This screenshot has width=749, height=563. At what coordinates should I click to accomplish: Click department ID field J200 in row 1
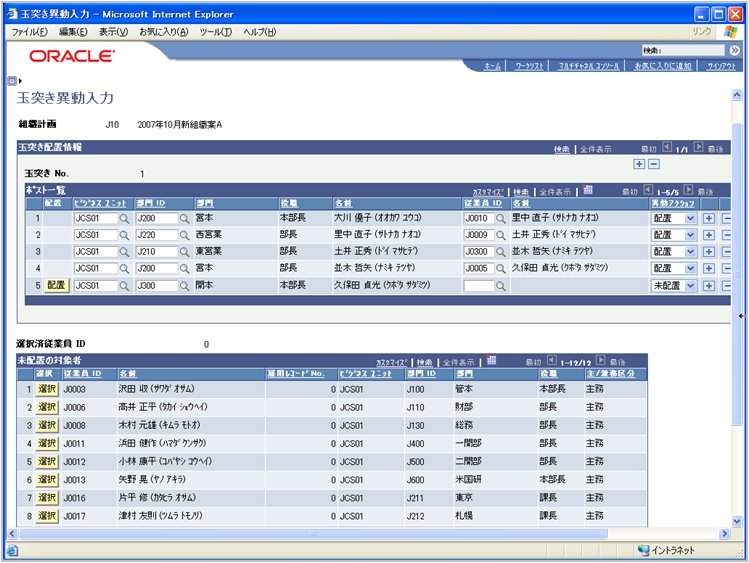(157, 219)
